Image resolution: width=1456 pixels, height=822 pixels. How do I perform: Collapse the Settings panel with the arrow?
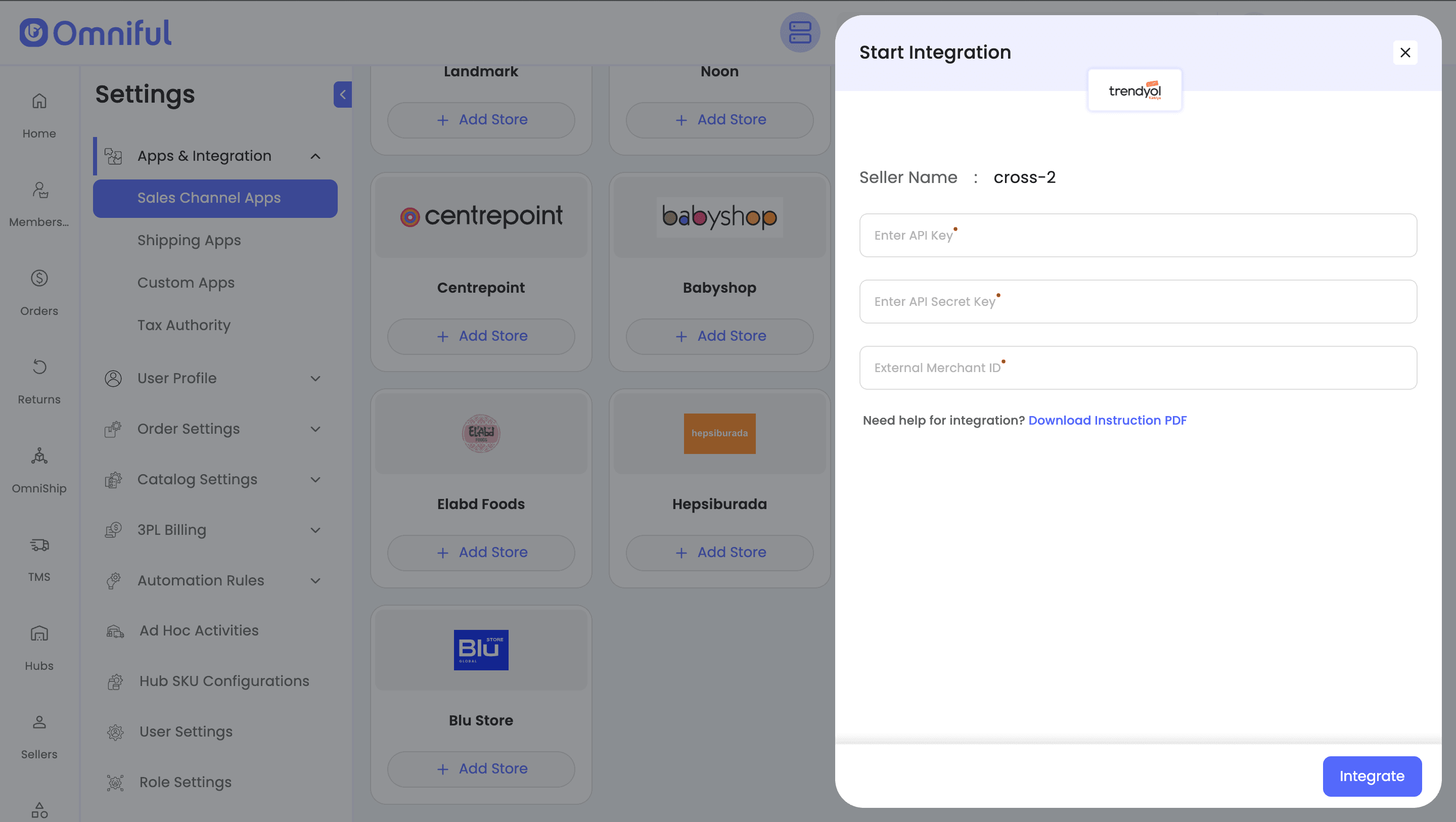click(x=343, y=95)
